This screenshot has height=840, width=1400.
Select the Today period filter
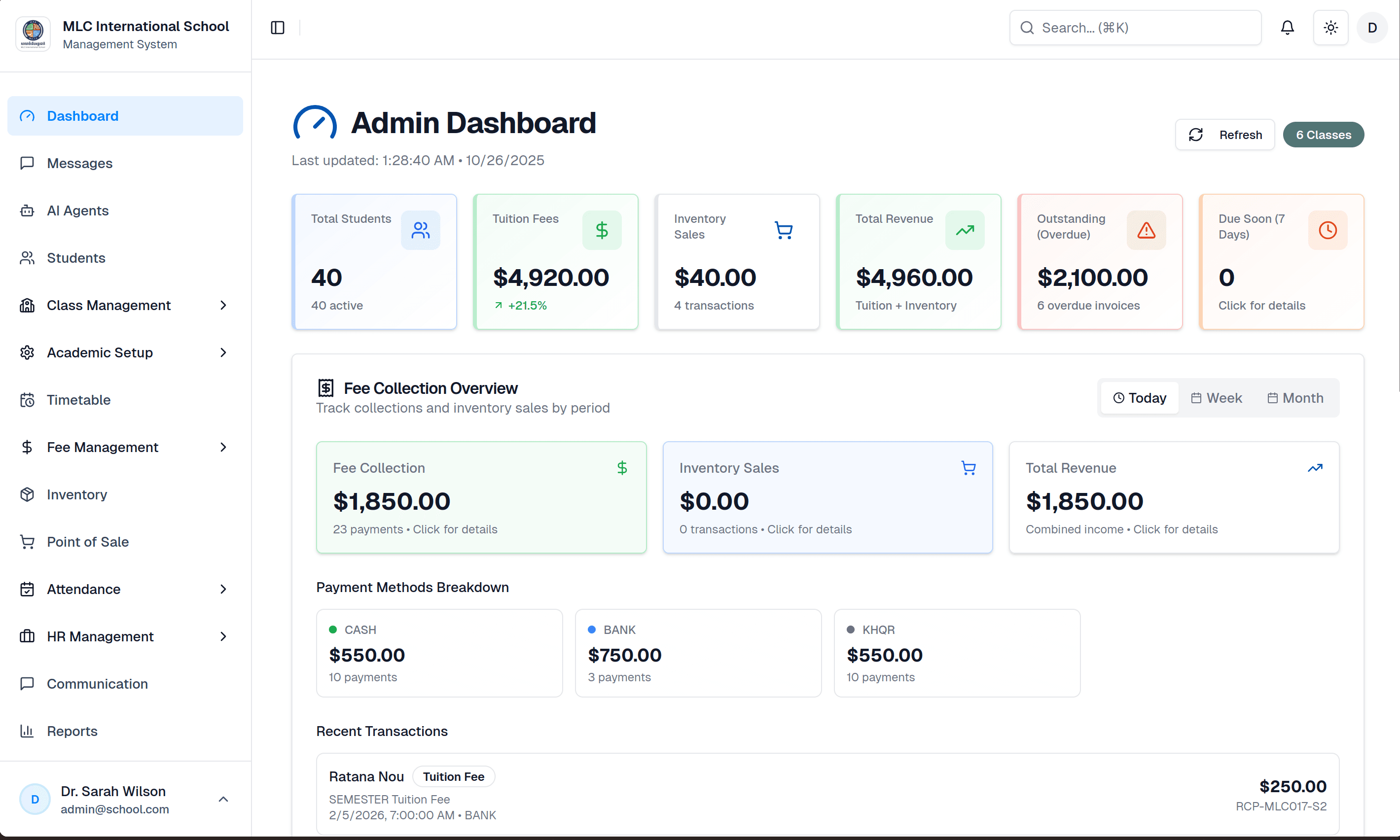[1139, 397]
